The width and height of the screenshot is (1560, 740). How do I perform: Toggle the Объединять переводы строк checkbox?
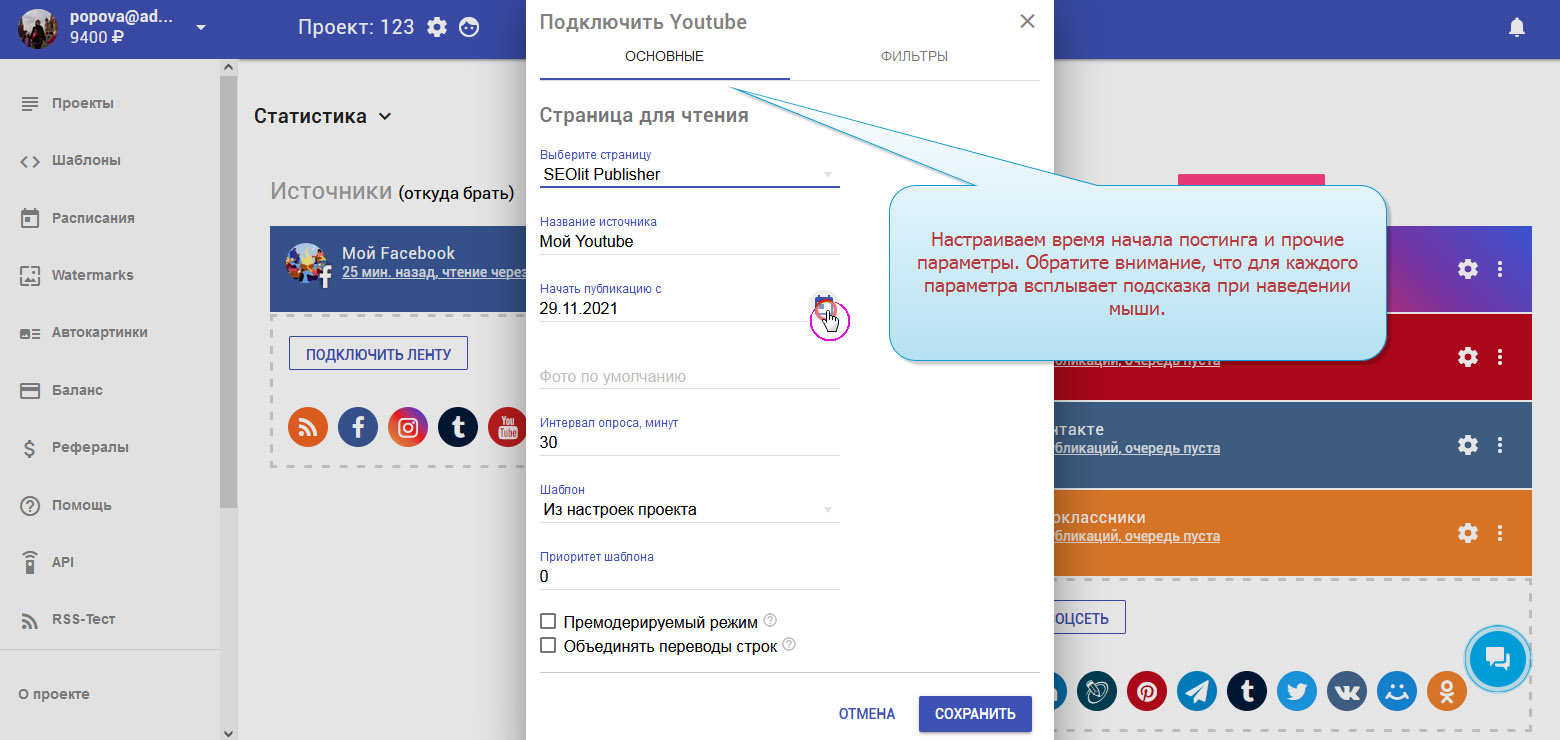click(x=548, y=645)
